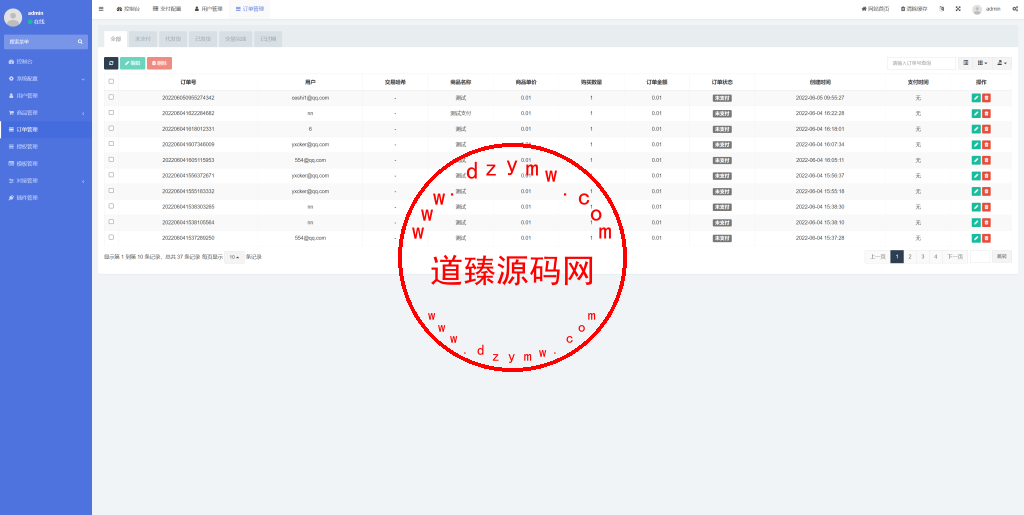Screen dimensions: 1024x515
Task: Edit the order created at 16:07:34
Action: 976,145
